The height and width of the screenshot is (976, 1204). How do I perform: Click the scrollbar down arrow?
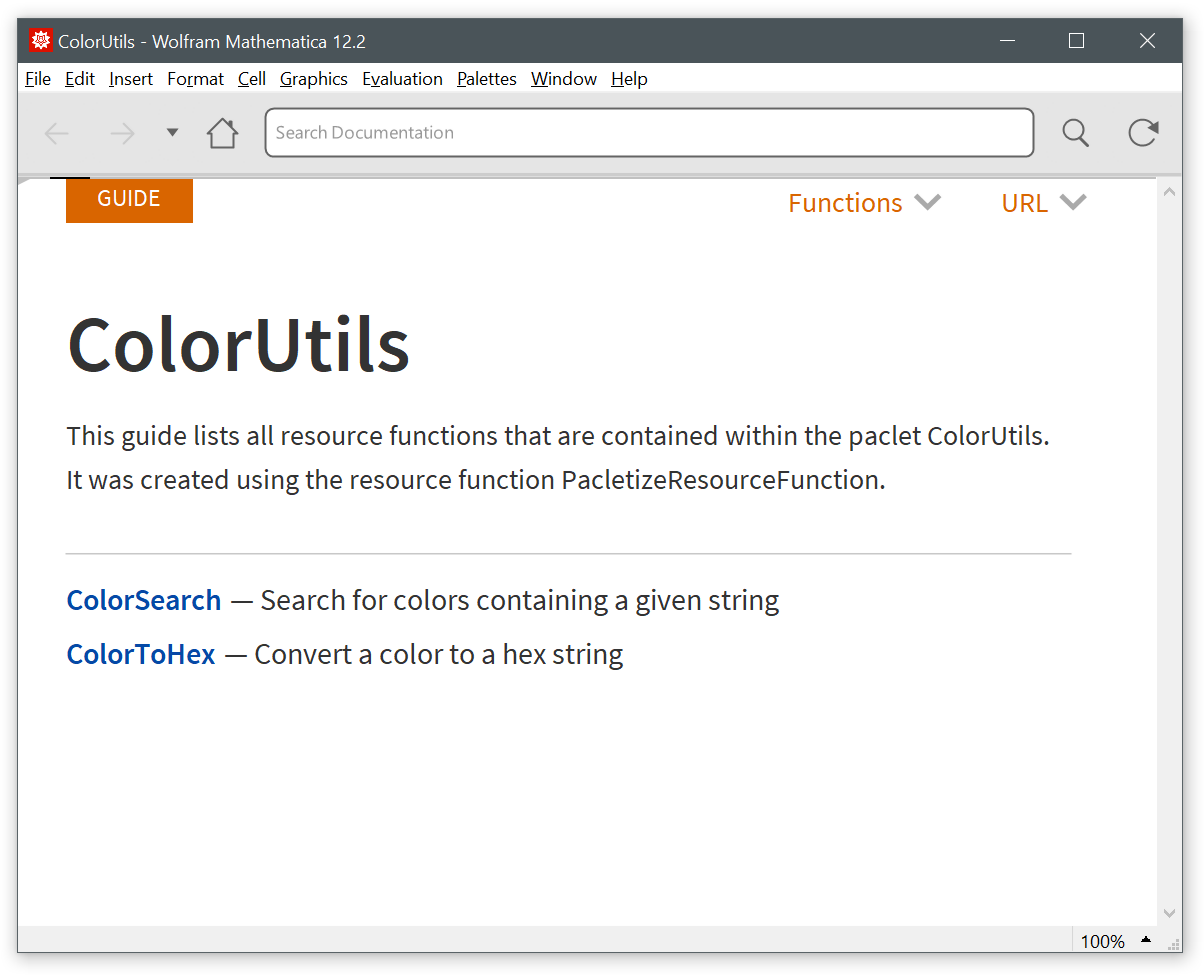[x=1169, y=912]
